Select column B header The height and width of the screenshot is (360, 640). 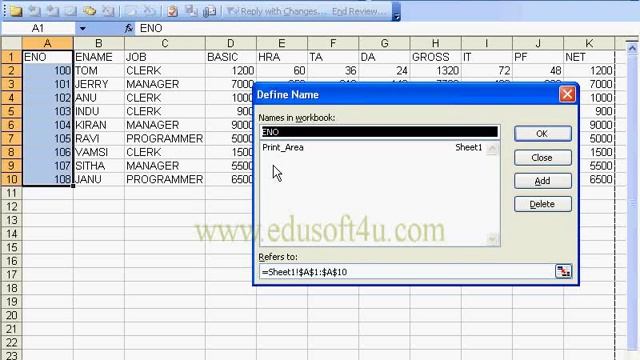point(99,43)
